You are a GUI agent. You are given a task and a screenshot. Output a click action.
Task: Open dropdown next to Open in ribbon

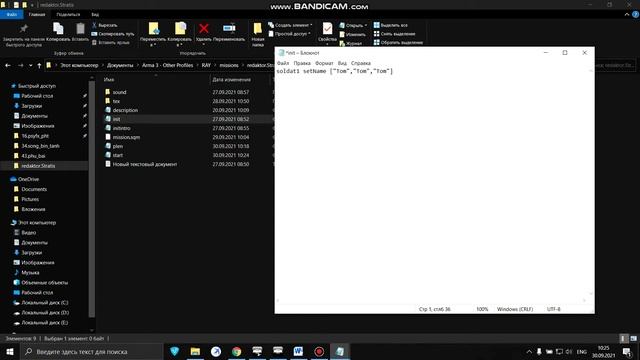coord(365,25)
